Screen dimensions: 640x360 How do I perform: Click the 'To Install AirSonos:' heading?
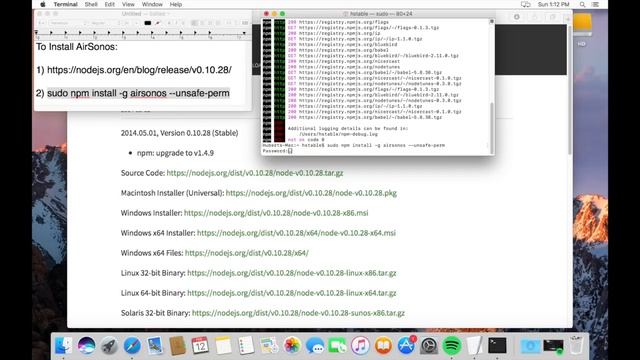point(76,47)
